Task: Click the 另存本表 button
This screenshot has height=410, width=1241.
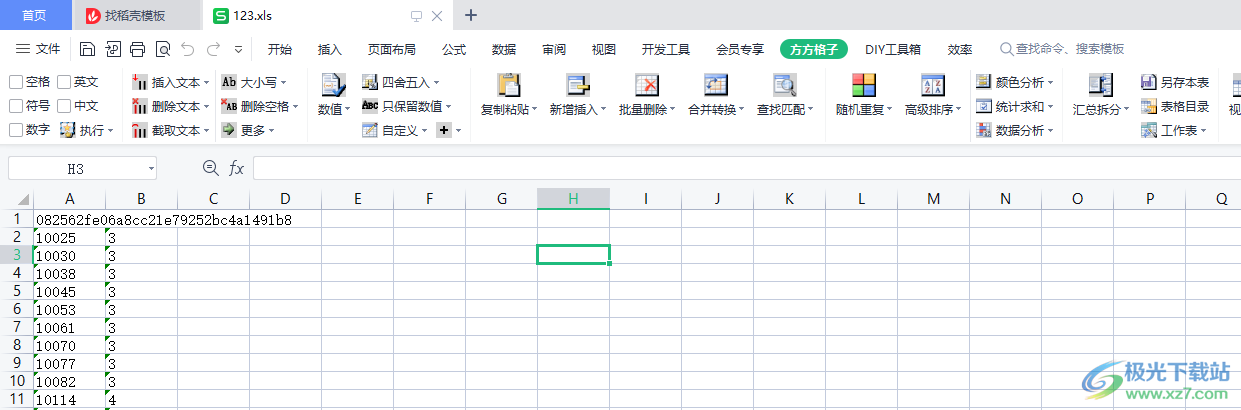Action: [1175, 82]
